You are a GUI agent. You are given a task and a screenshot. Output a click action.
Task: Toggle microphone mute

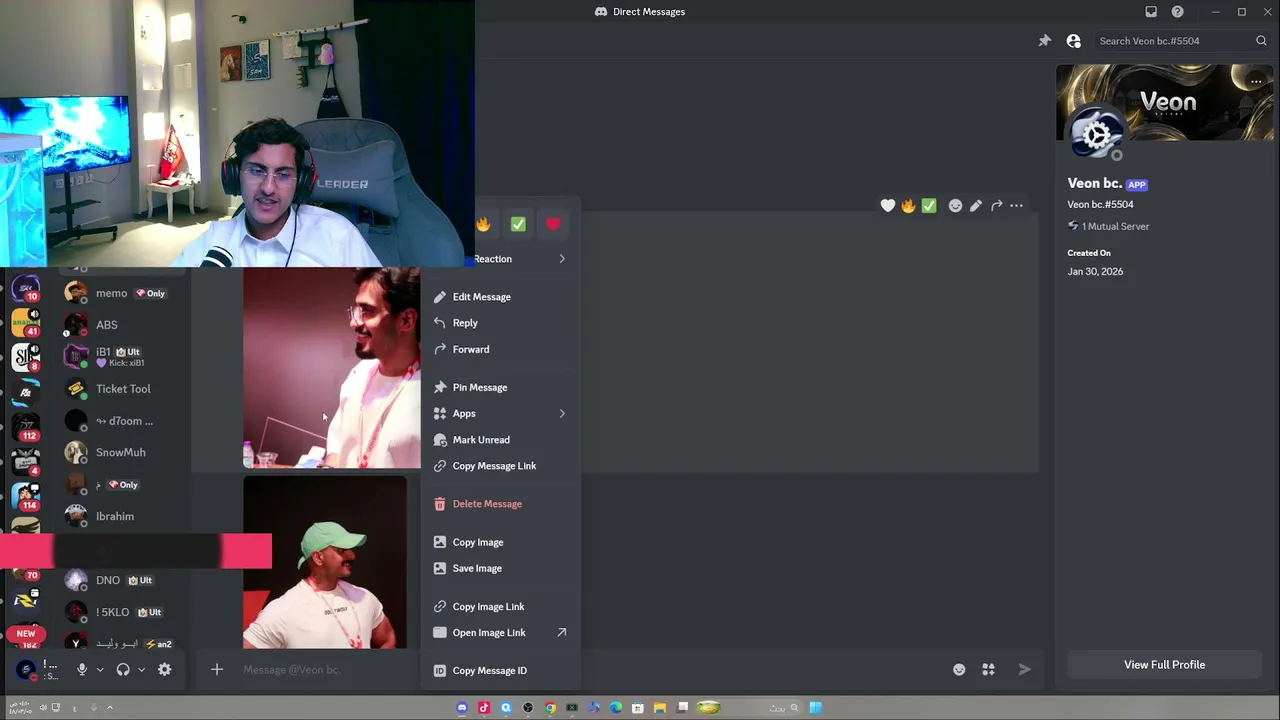pos(82,670)
